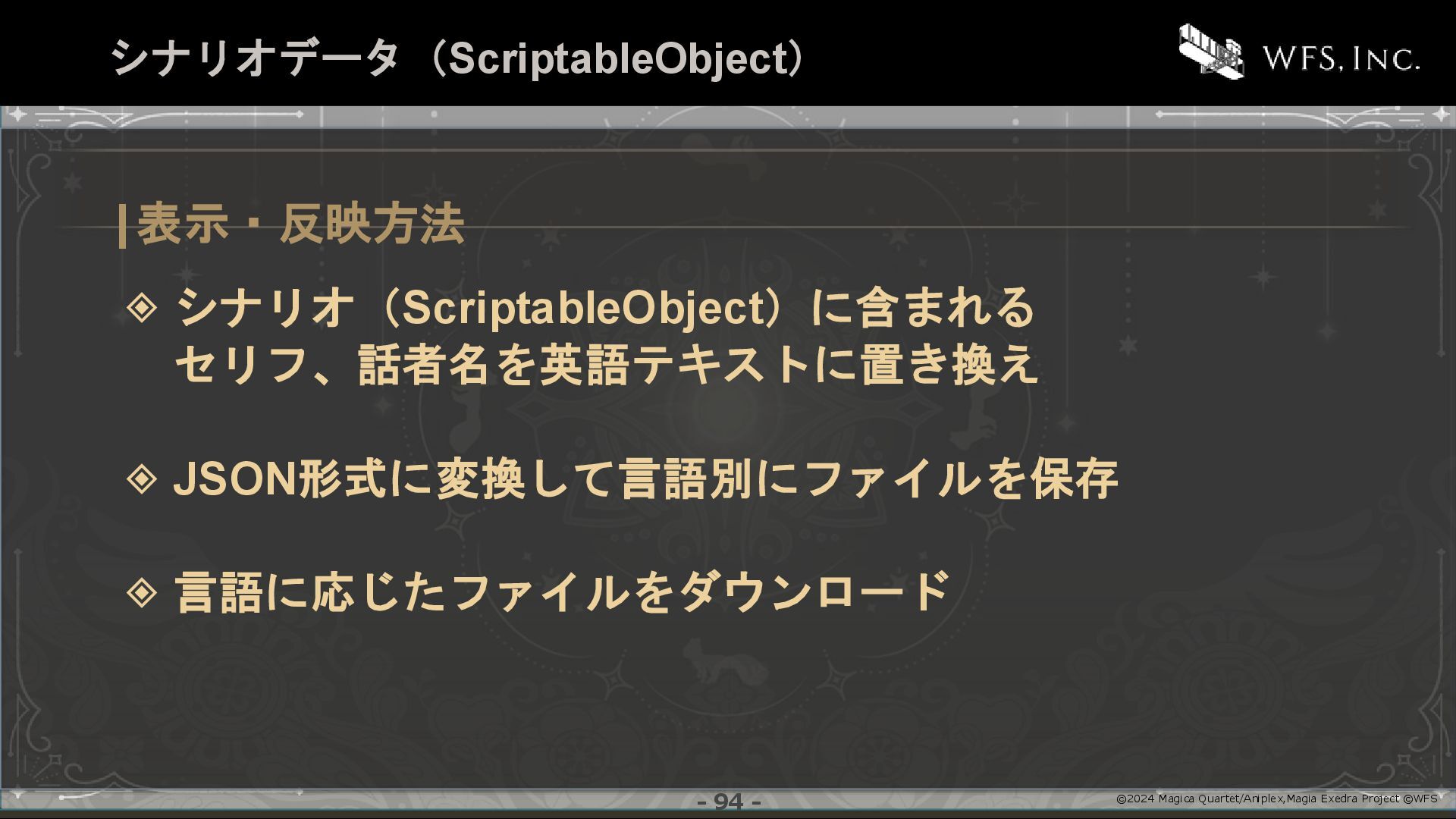Screen dimensions: 1456x819
Task: Click the WFS, Inc. airplane logo icon
Action: (x=1211, y=51)
